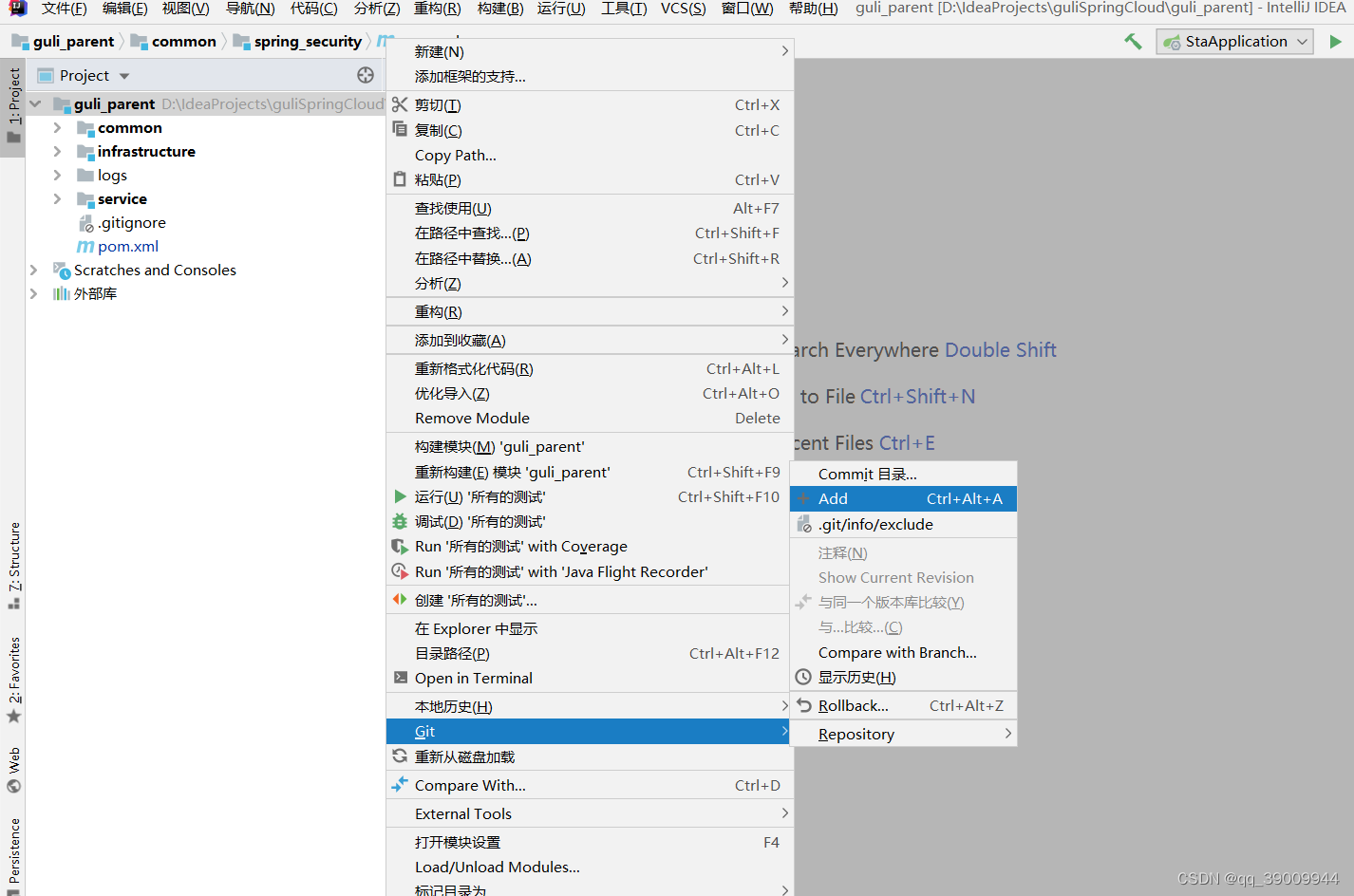Click the build project hammer icon
Image resolution: width=1354 pixels, height=896 pixels.
[x=1133, y=42]
